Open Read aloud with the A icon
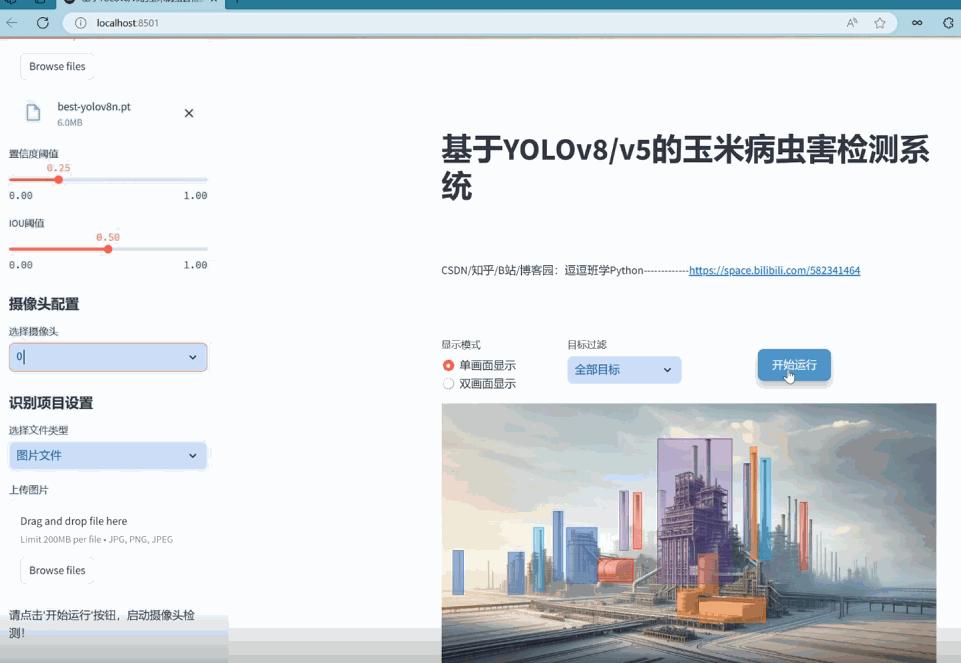This screenshot has width=961, height=663. pyautogui.click(x=851, y=22)
